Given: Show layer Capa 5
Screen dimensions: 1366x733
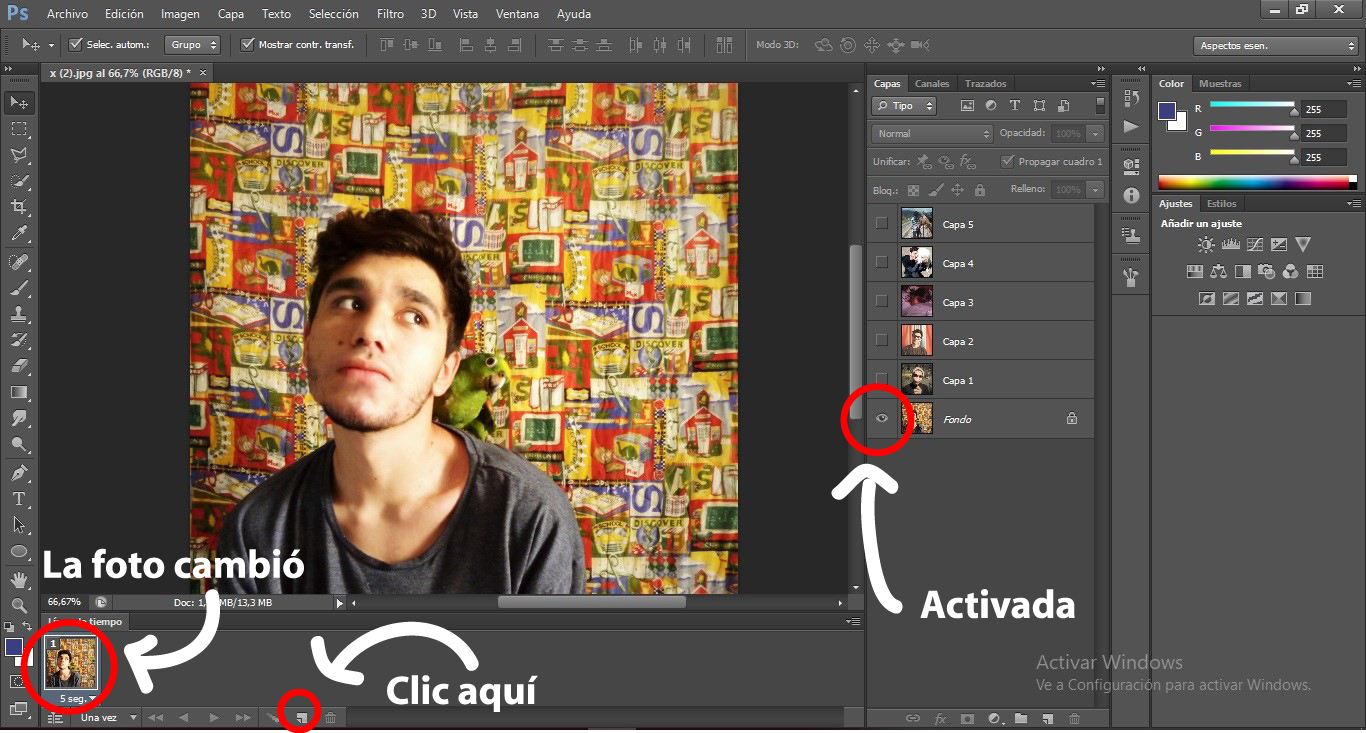Looking at the screenshot, I should tap(881, 224).
